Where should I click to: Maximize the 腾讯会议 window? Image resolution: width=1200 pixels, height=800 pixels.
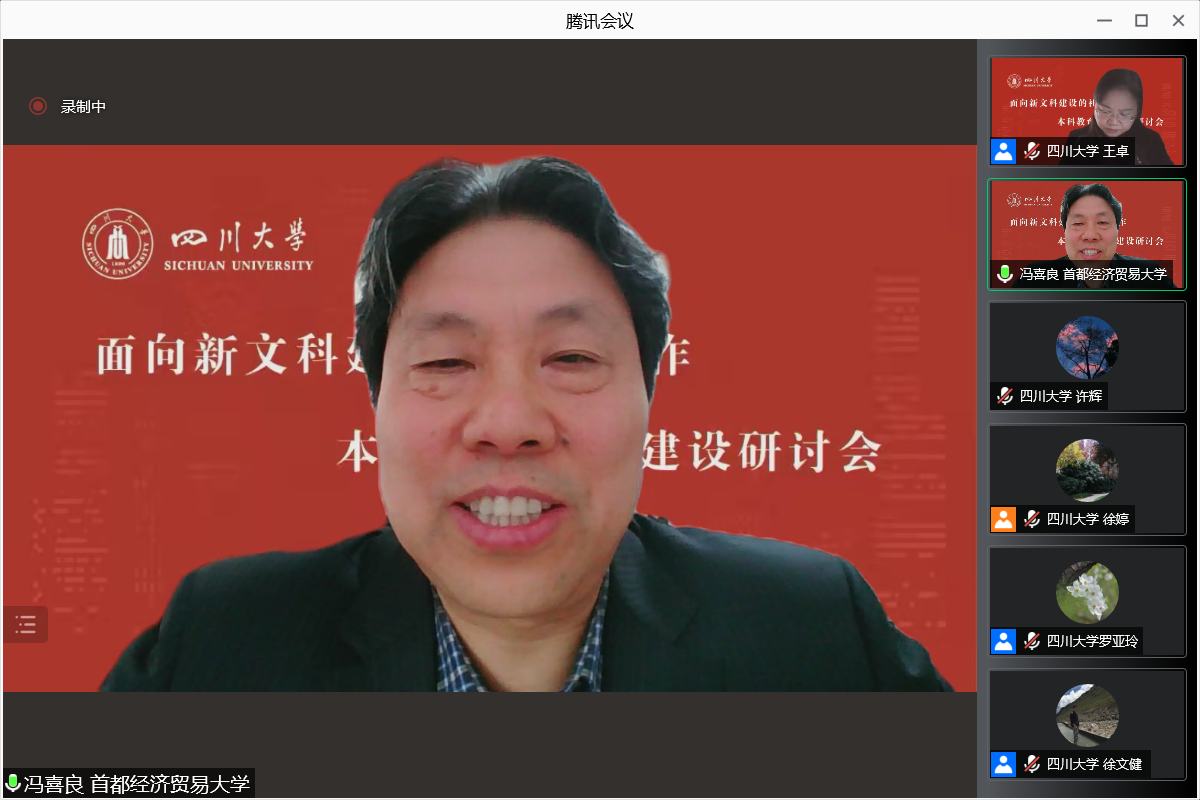(x=1141, y=20)
